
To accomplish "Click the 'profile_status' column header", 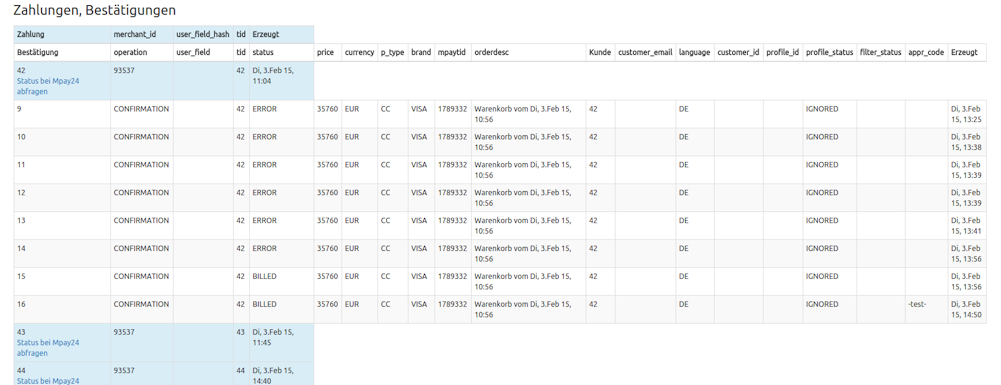I will pyautogui.click(x=829, y=53).
